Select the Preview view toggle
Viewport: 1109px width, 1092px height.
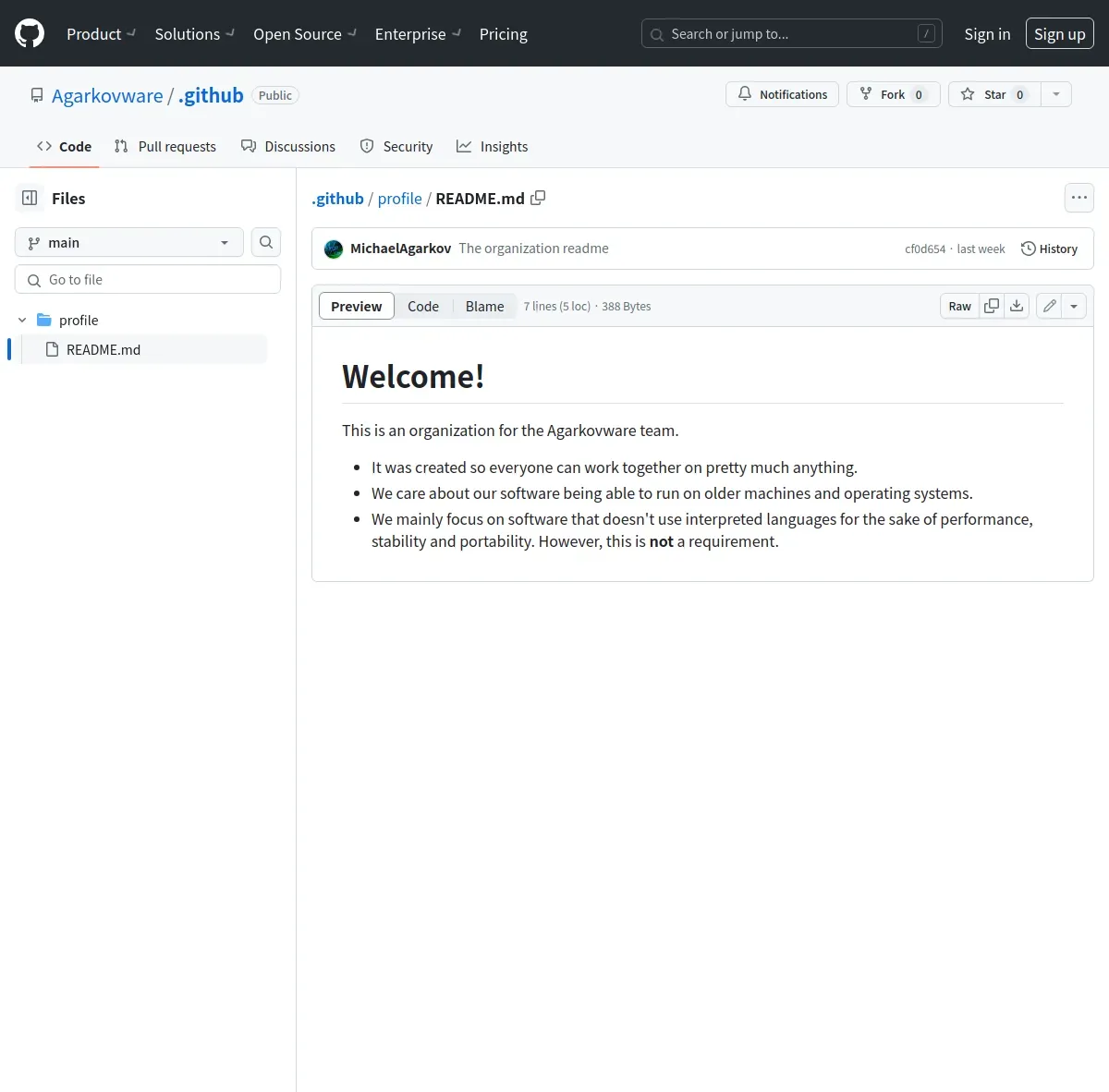(356, 306)
